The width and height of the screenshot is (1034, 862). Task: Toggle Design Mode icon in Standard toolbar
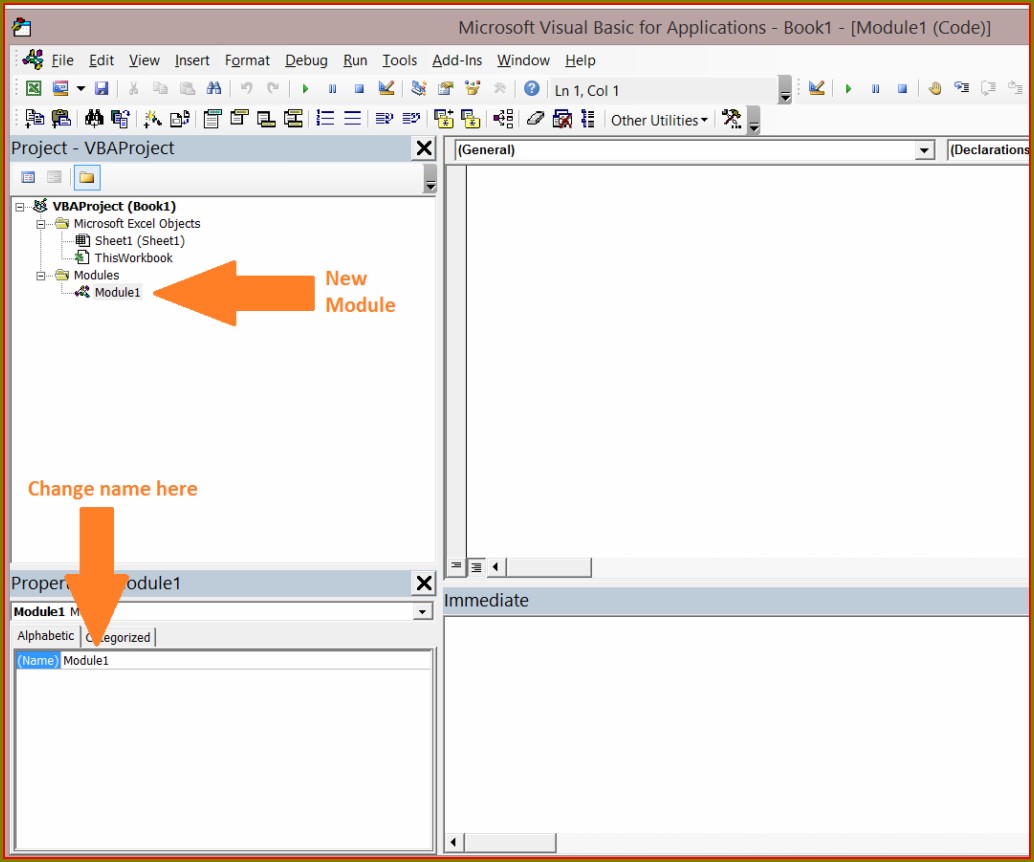[386, 88]
